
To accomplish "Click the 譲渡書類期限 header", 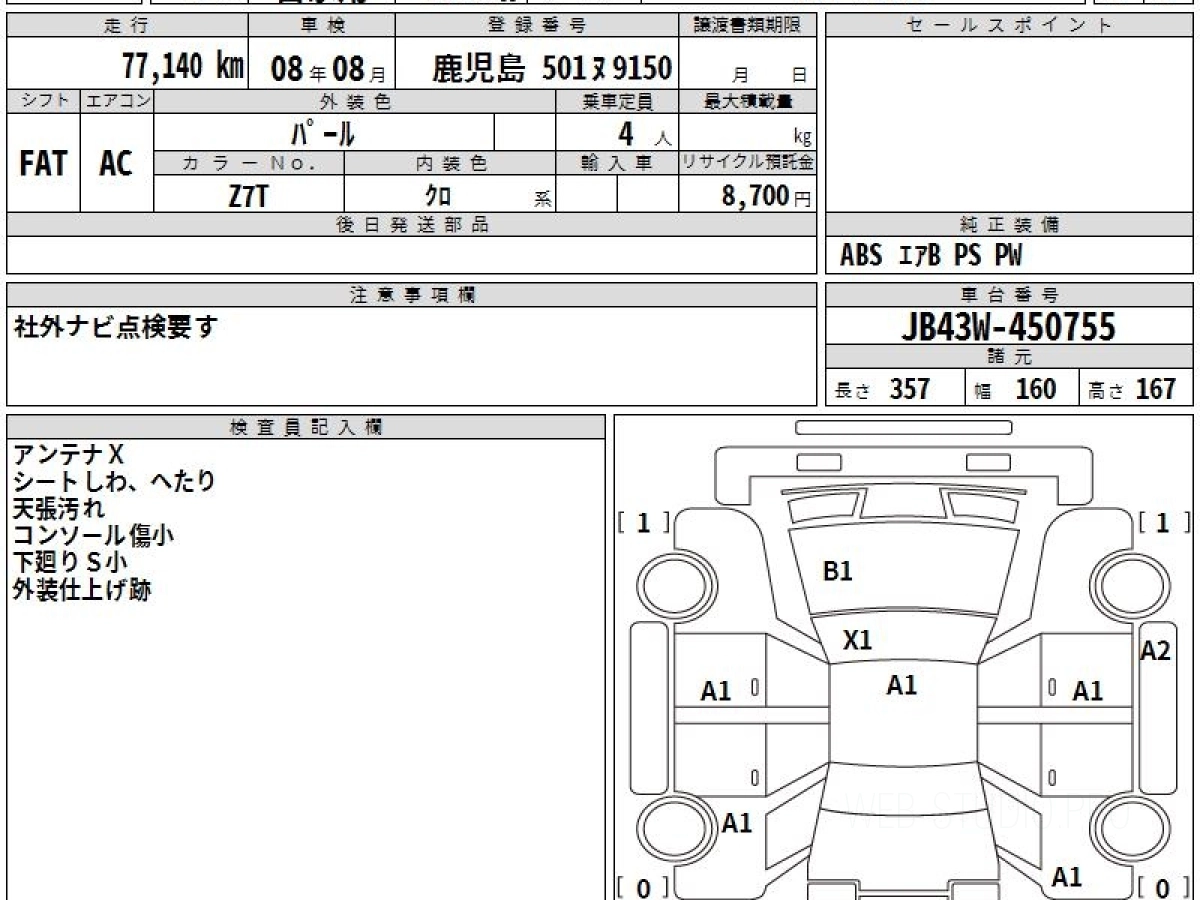I will 748,26.
